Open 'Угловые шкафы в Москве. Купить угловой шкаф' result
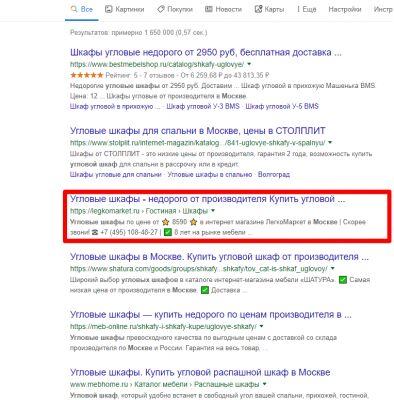The image size is (394, 400). click(219, 257)
